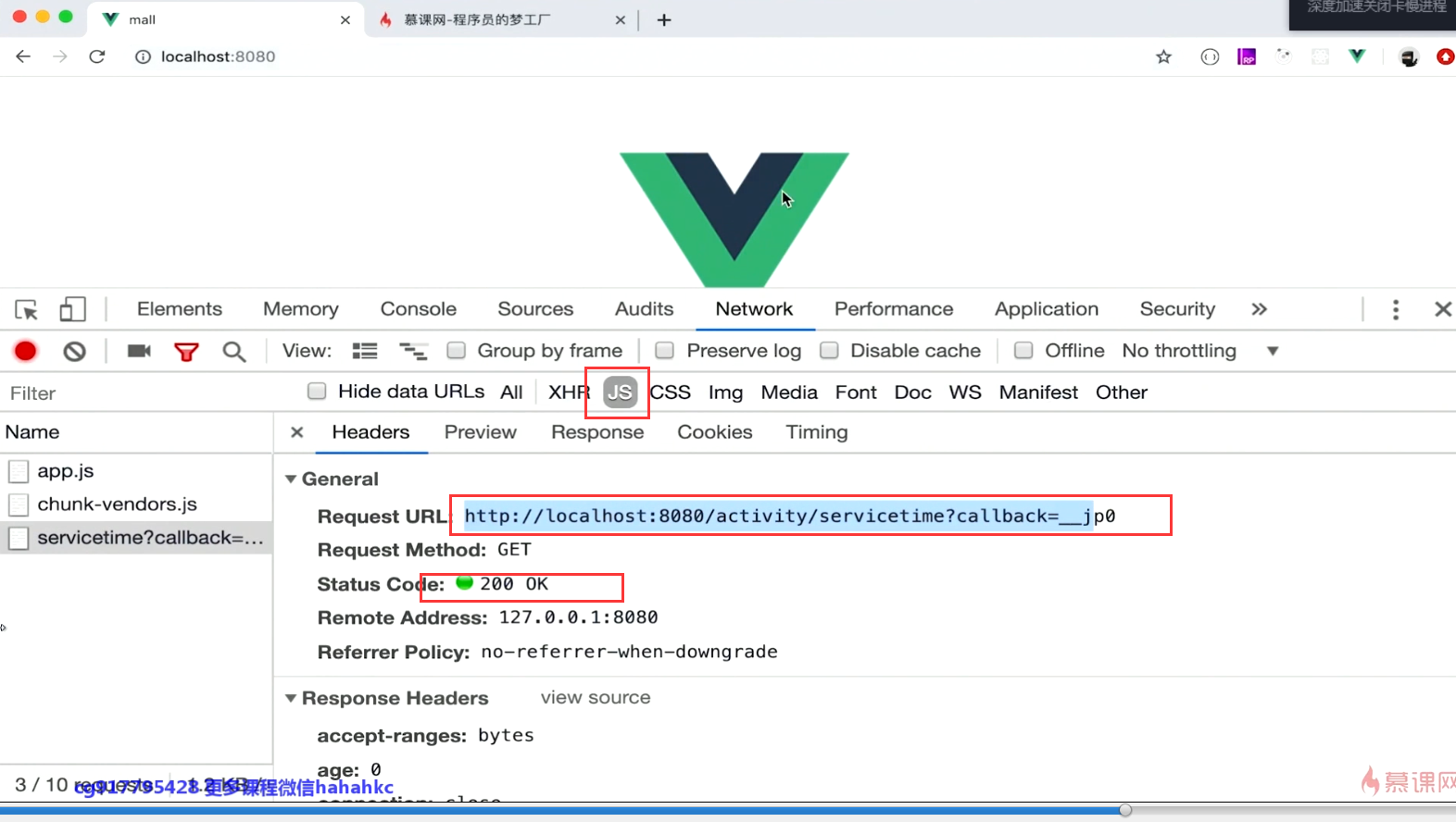1456x822 pixels.
Task: Open a new browser tab
Action: tap(664, 19)
